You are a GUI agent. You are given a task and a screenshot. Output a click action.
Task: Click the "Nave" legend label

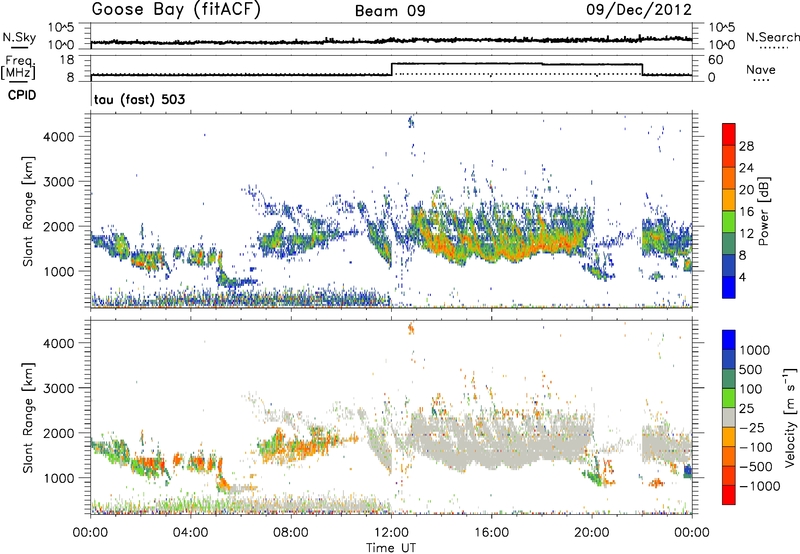(x=761, y=69)
